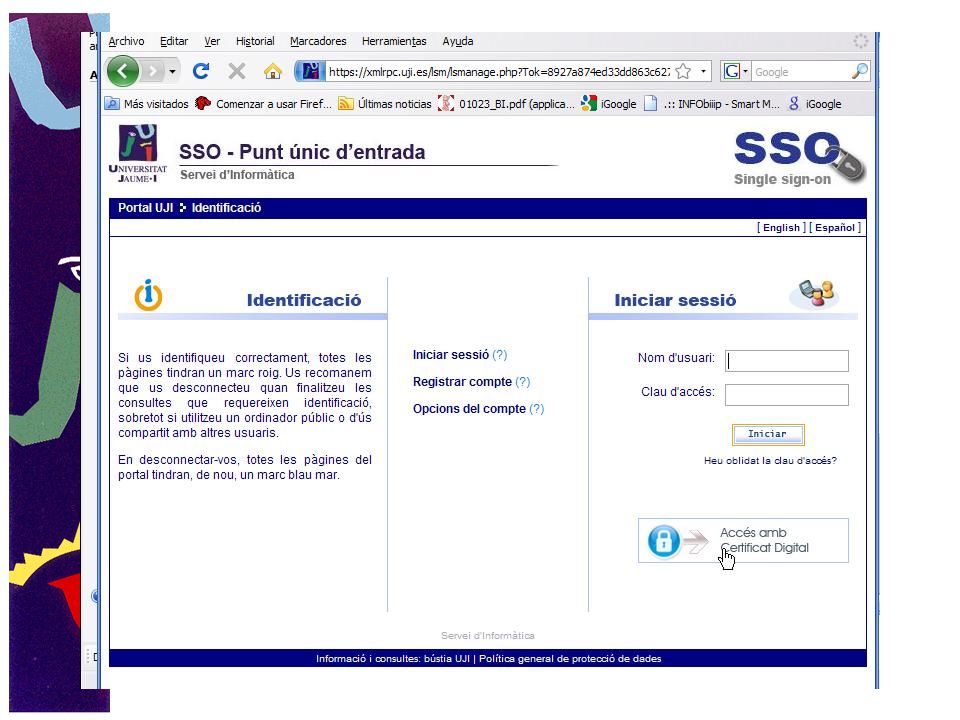Reload the page with the refresh icon
Viewport: 960px width, 720px height.
click(x=201, y=72)
